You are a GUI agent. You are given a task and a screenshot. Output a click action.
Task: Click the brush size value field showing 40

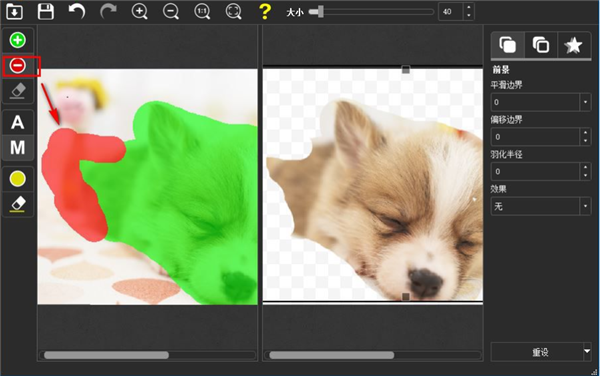pyautogui.click(x=450, y=11)
